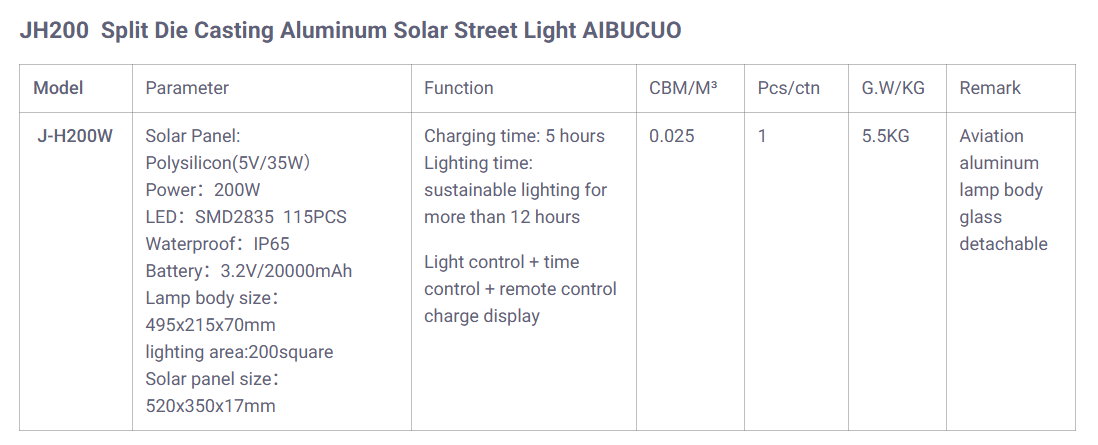
Task: Click the G.W/KG column header
Action: (893, 88)
